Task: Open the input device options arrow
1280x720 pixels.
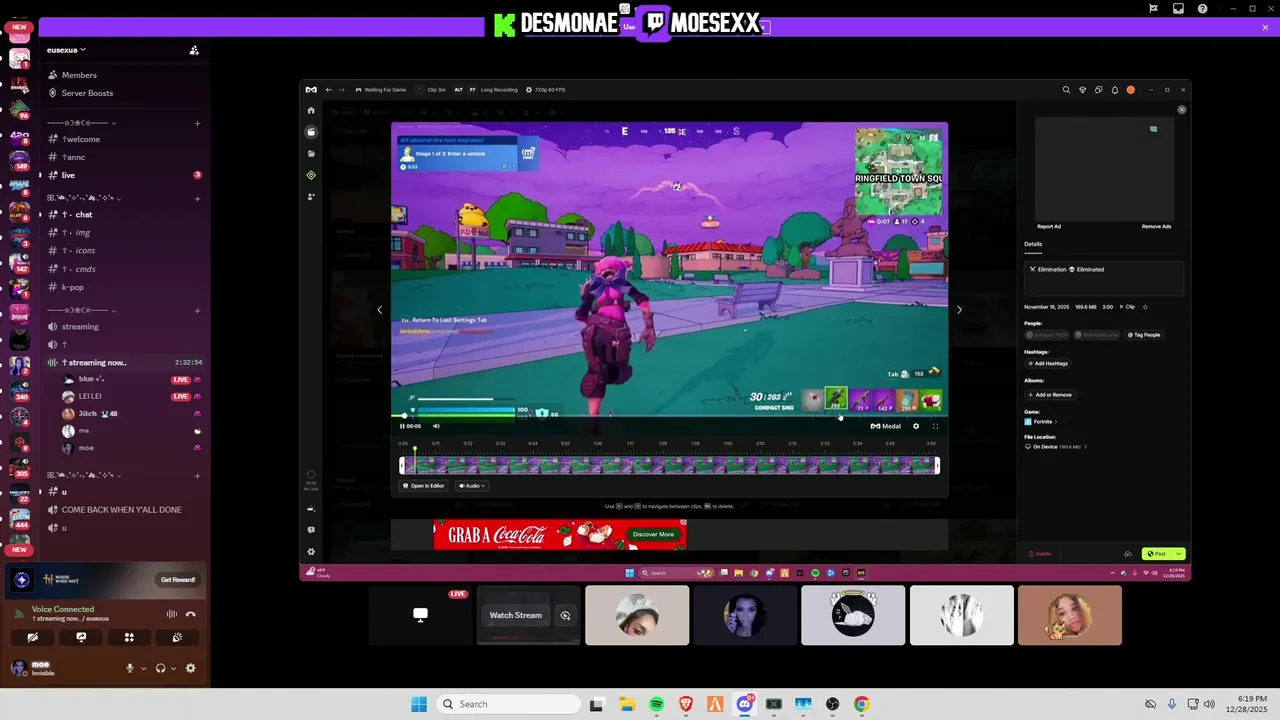Action: pos(143,668)
